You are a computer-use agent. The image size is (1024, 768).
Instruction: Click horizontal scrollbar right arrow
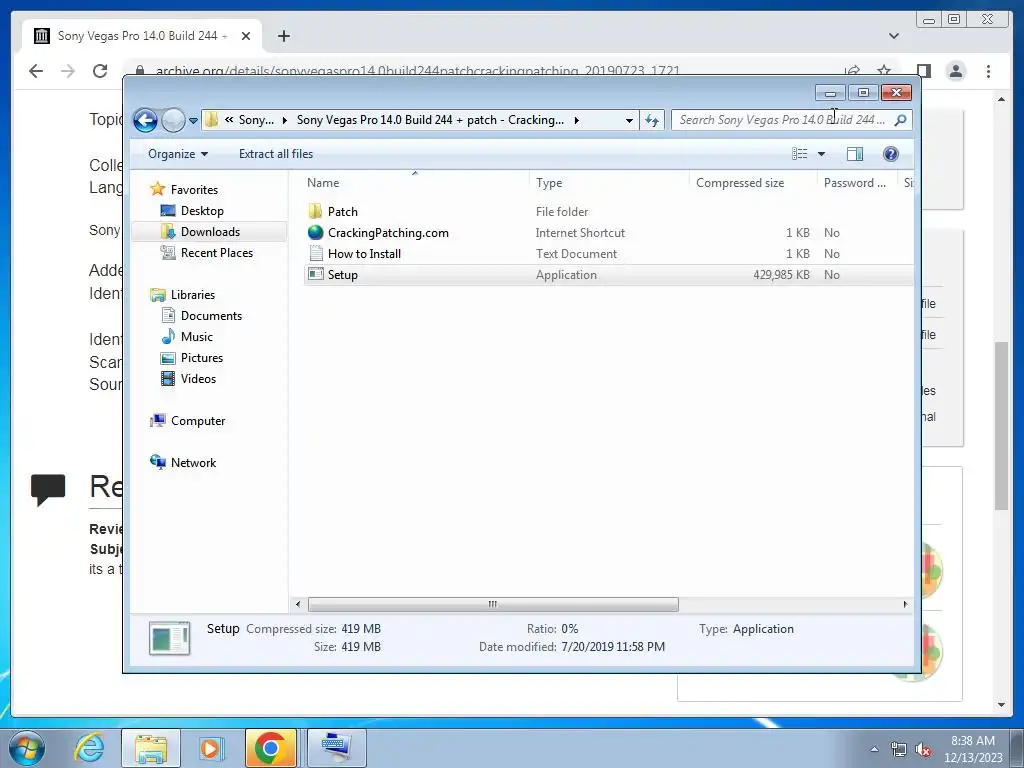(905, 605)
